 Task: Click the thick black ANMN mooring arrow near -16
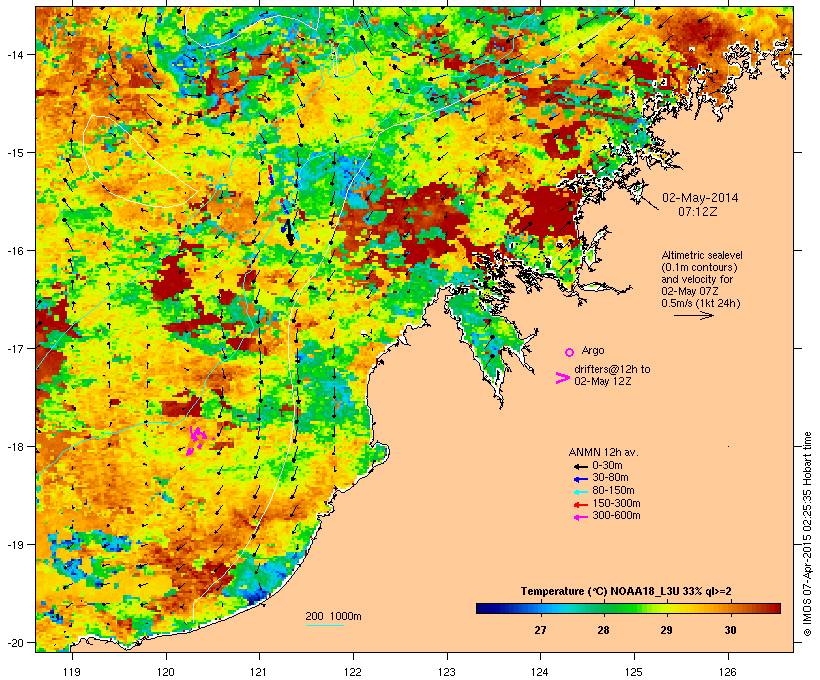click(289, 234)
